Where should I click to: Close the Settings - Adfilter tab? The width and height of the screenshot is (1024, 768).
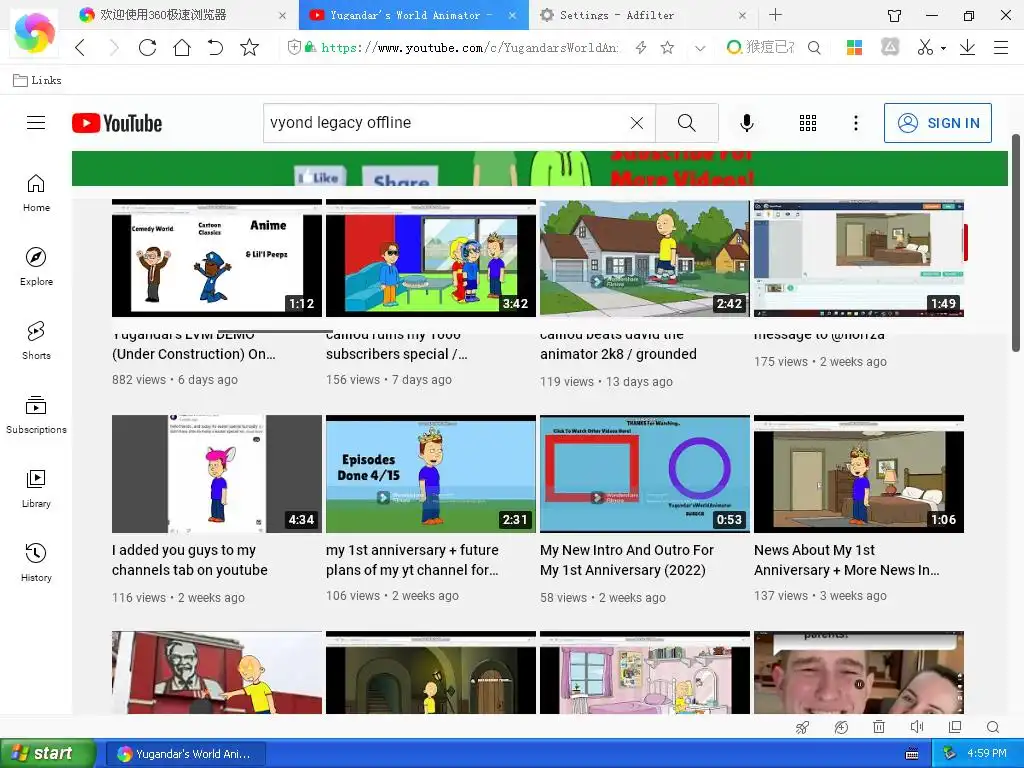[x=742, y=15]
